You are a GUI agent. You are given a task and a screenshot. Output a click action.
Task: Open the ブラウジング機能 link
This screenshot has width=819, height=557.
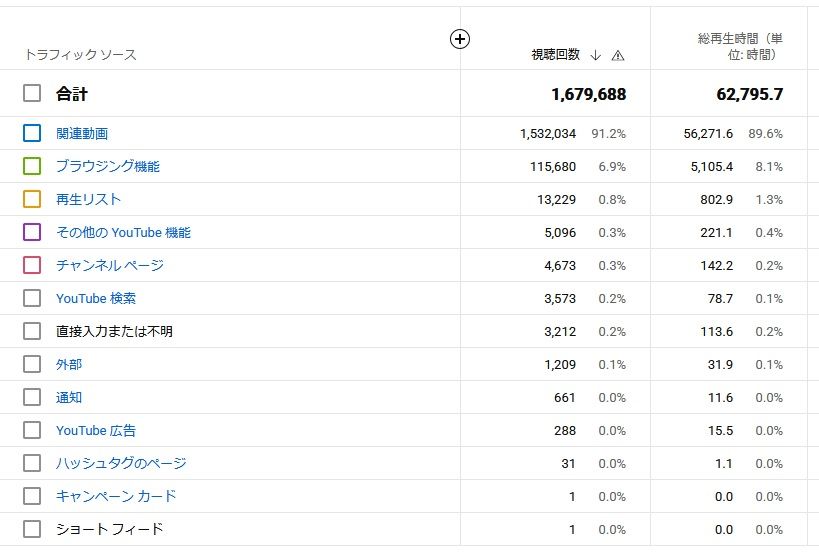coord(108,166)
